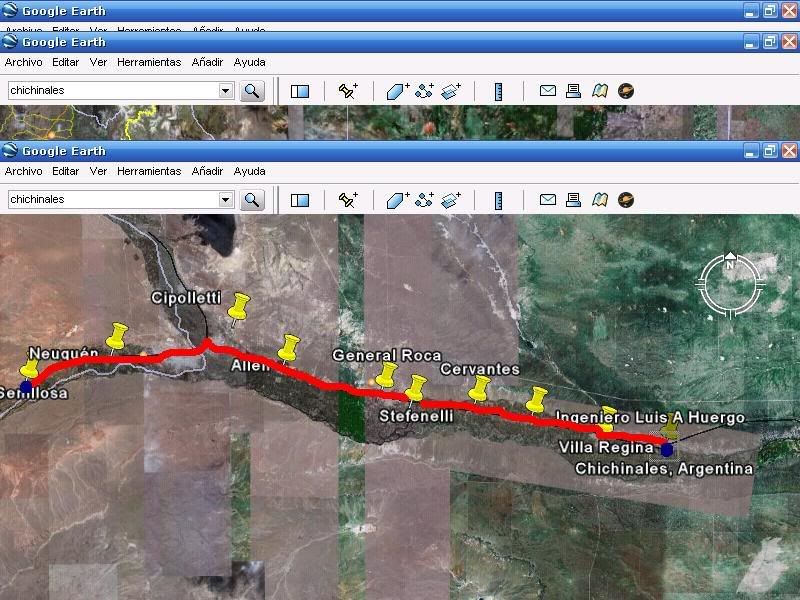Open the Ruler tool in the front toolbar
The width and height of the screenshot is (800, 600).
point(498,199)
